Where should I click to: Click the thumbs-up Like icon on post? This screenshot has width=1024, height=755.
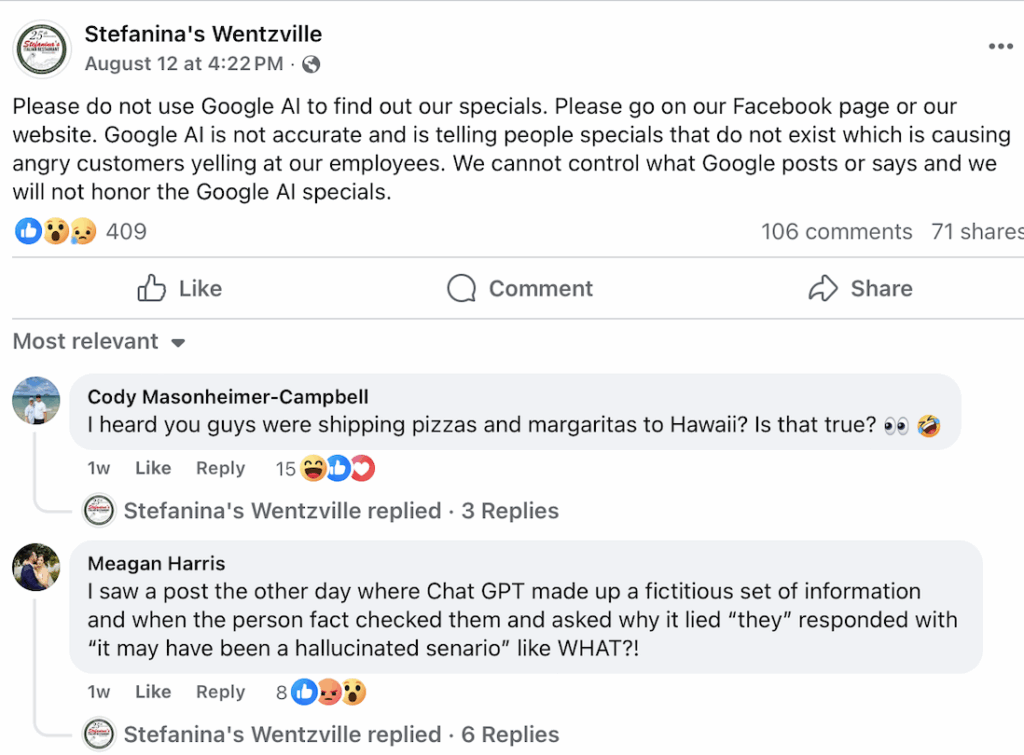152,289
